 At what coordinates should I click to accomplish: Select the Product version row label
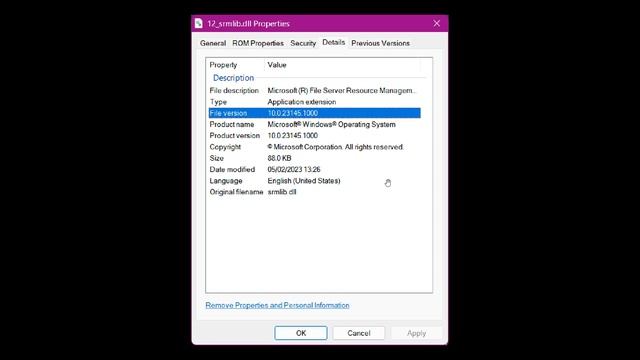235,136
